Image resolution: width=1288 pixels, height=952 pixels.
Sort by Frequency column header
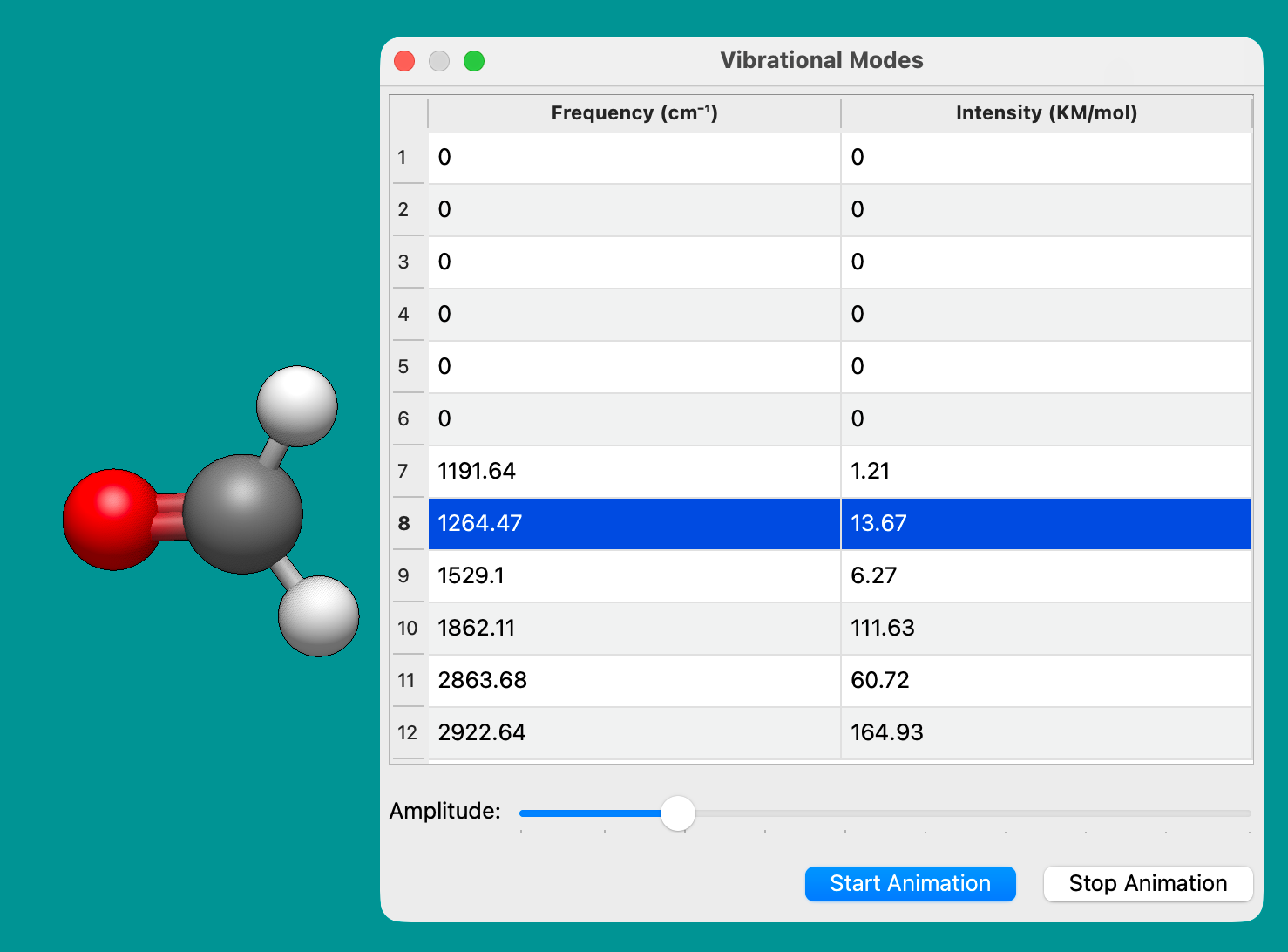634,113
